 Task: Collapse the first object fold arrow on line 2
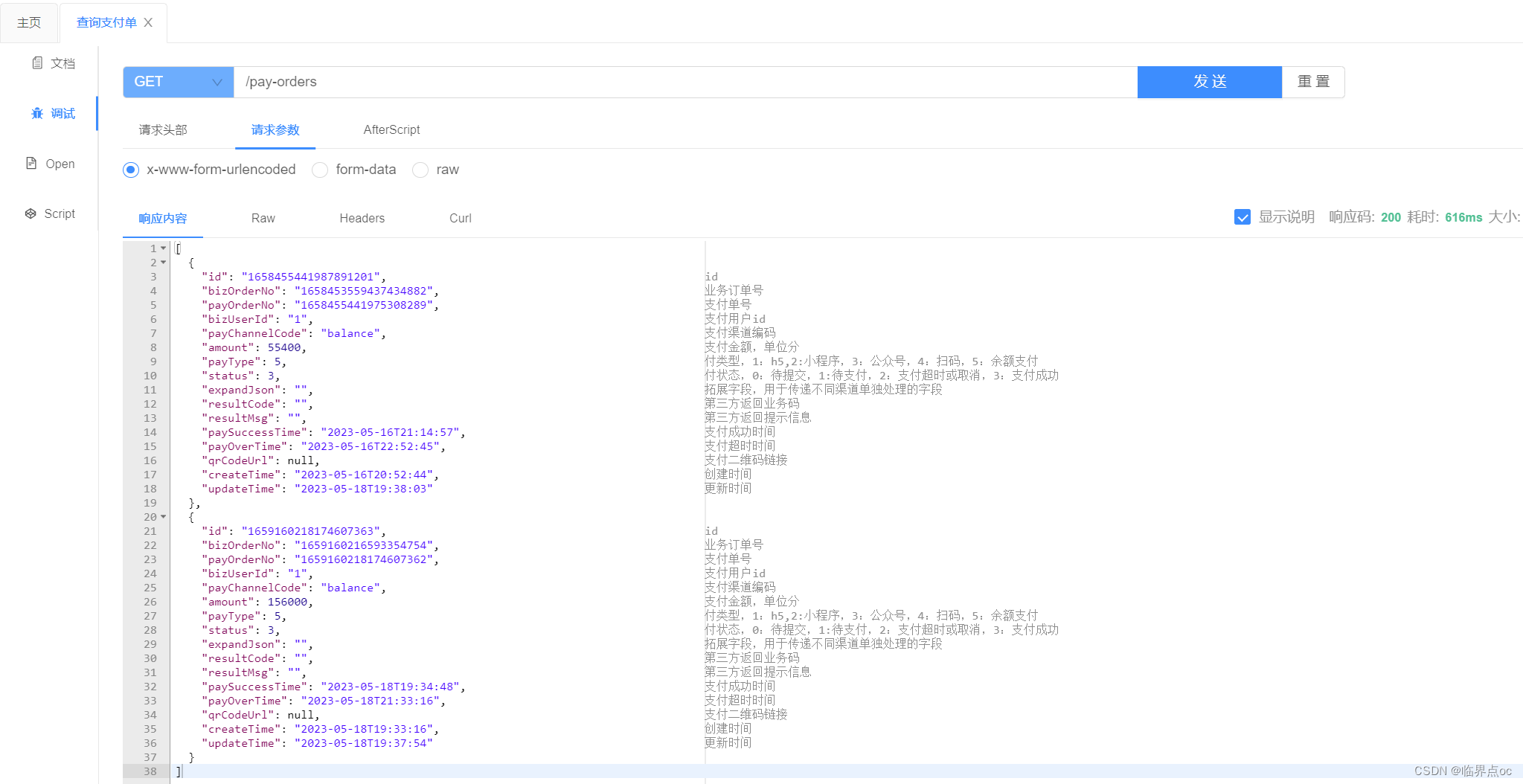pos(164,263)
